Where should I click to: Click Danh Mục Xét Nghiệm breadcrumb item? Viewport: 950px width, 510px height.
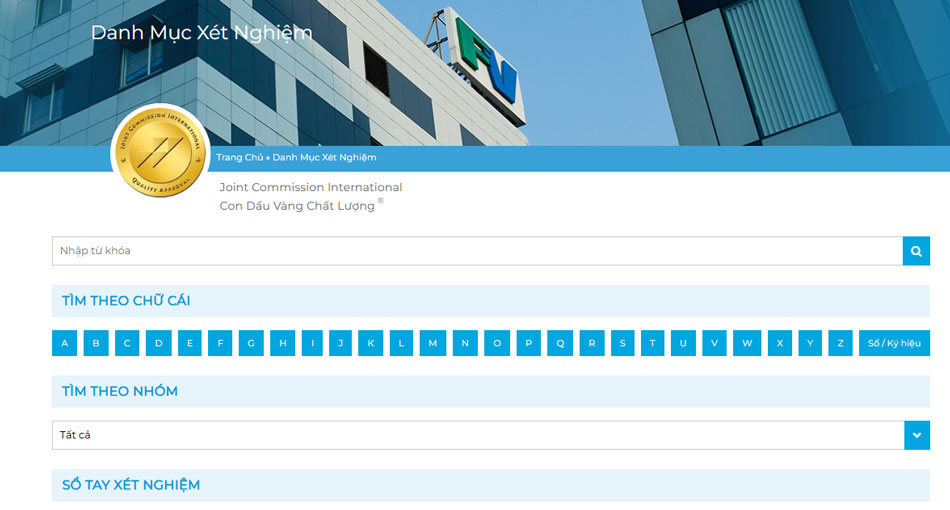click(324, 157)
